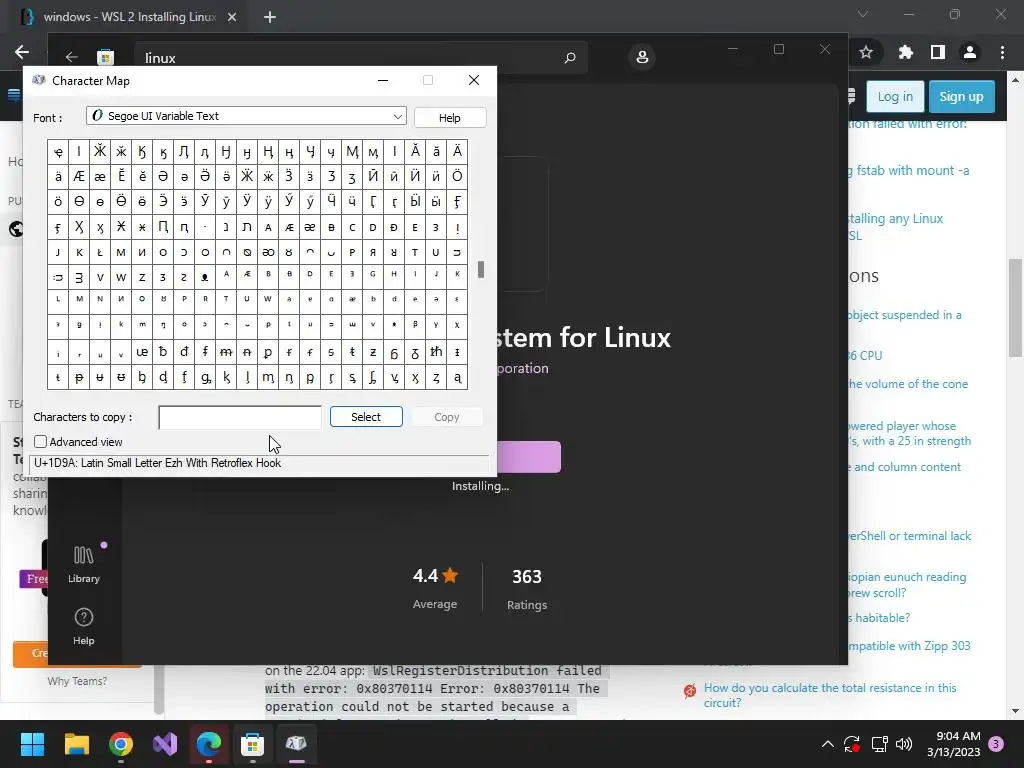1024x768 pixels.
Task: Open the 'fstab with mount -a' link
Action: 908,170
